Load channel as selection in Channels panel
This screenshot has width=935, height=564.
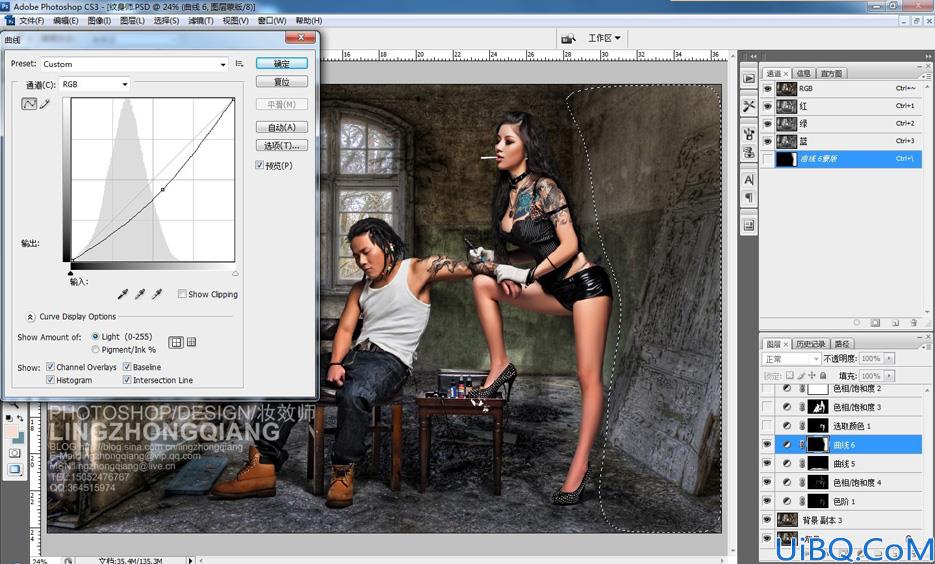click(x=857, y=323)
